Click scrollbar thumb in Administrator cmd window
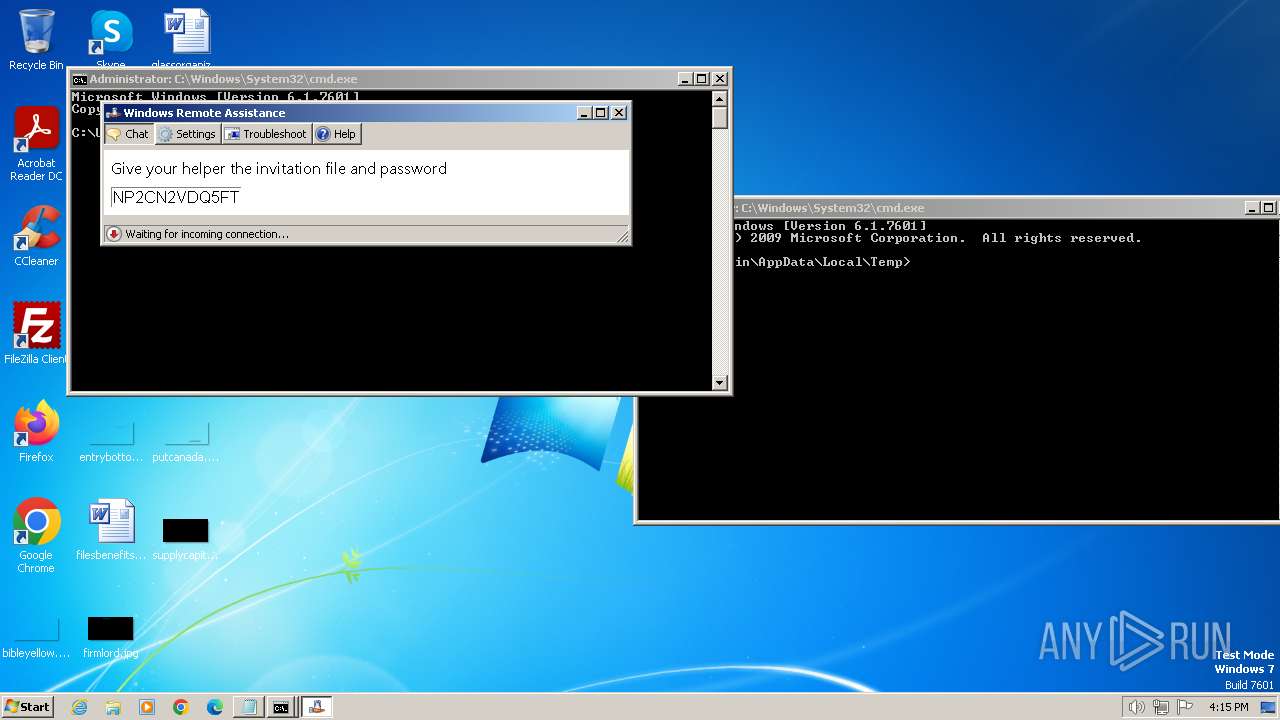The width and height of the screenshot is (1280, 720). (x=719, y=117)
